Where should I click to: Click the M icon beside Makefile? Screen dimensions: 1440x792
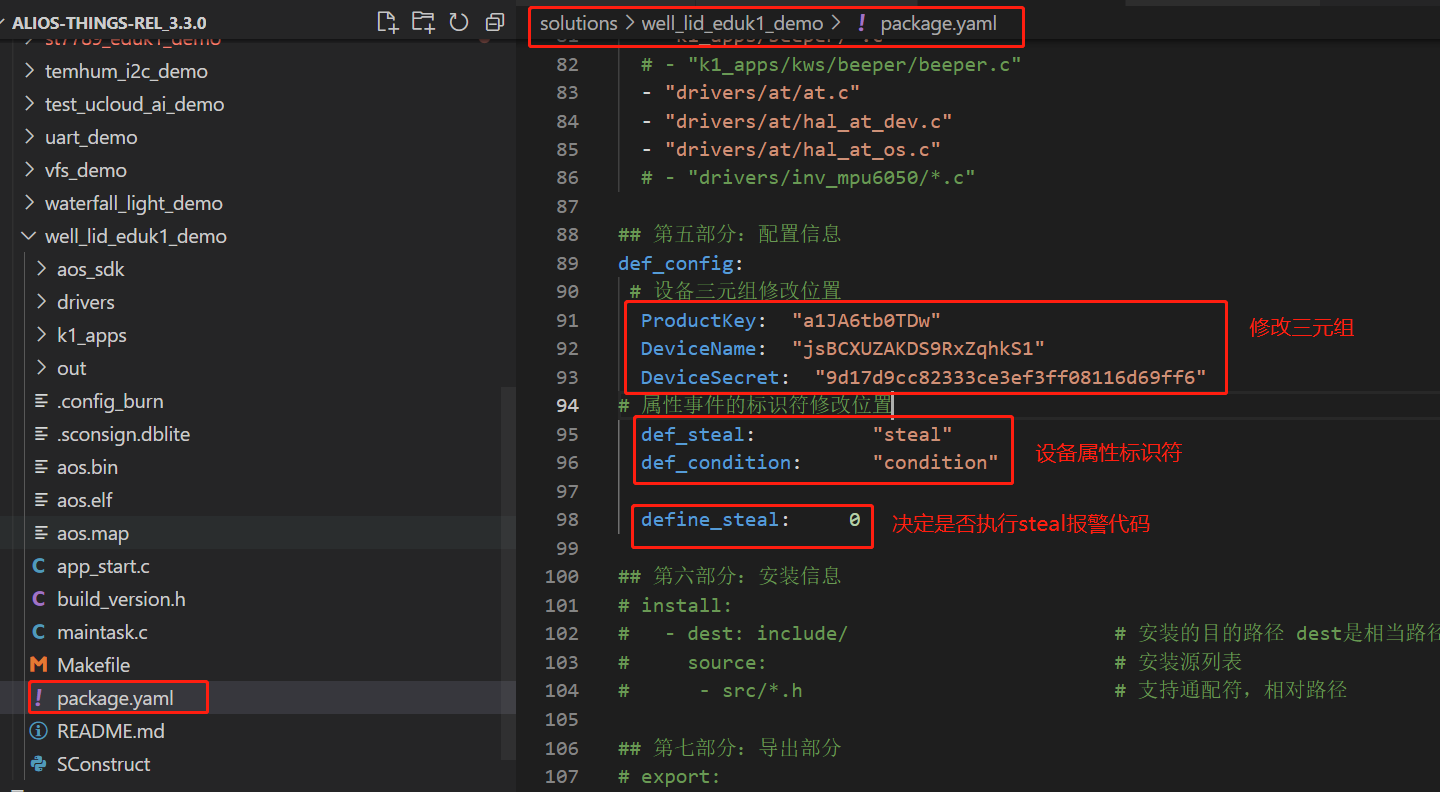tap(39, 665)
